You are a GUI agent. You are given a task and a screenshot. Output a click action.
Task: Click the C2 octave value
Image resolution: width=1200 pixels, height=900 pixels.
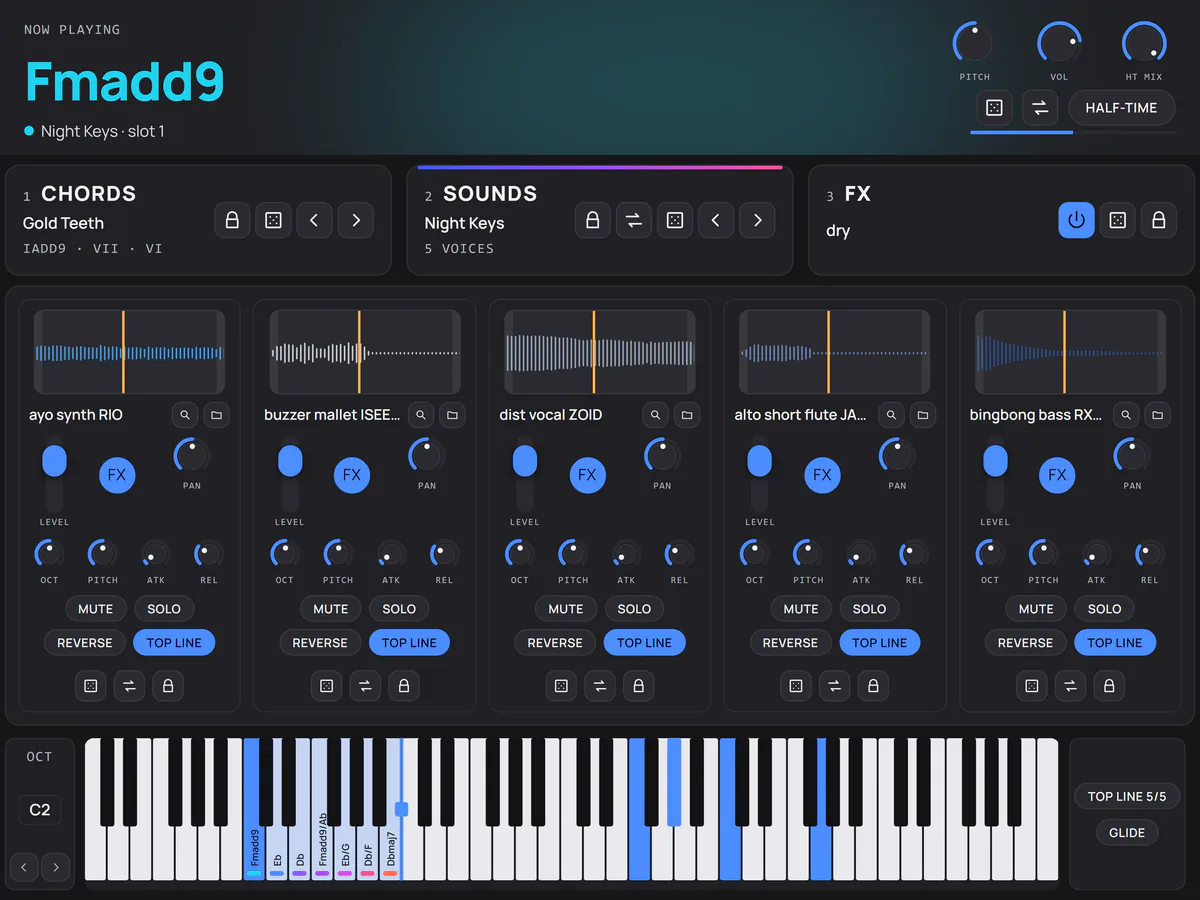39,810
